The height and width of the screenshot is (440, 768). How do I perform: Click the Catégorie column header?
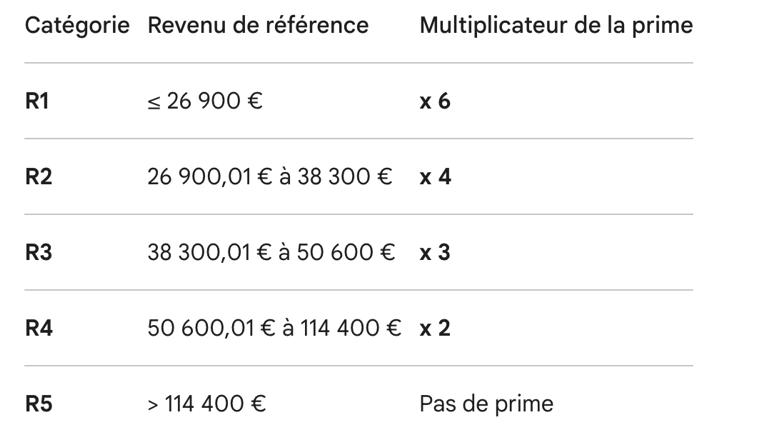[77, 25]
